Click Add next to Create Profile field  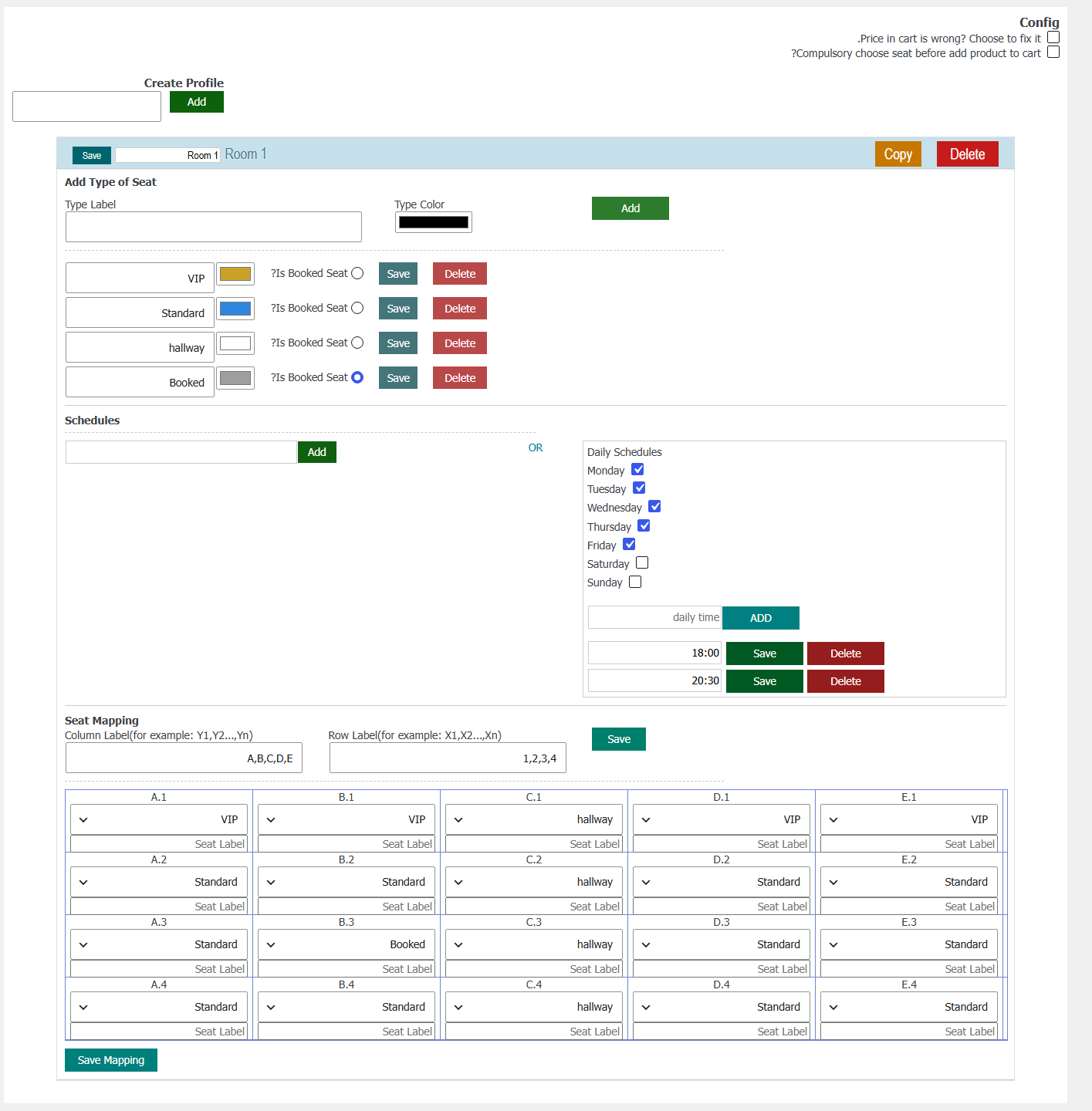click(197, 102)
